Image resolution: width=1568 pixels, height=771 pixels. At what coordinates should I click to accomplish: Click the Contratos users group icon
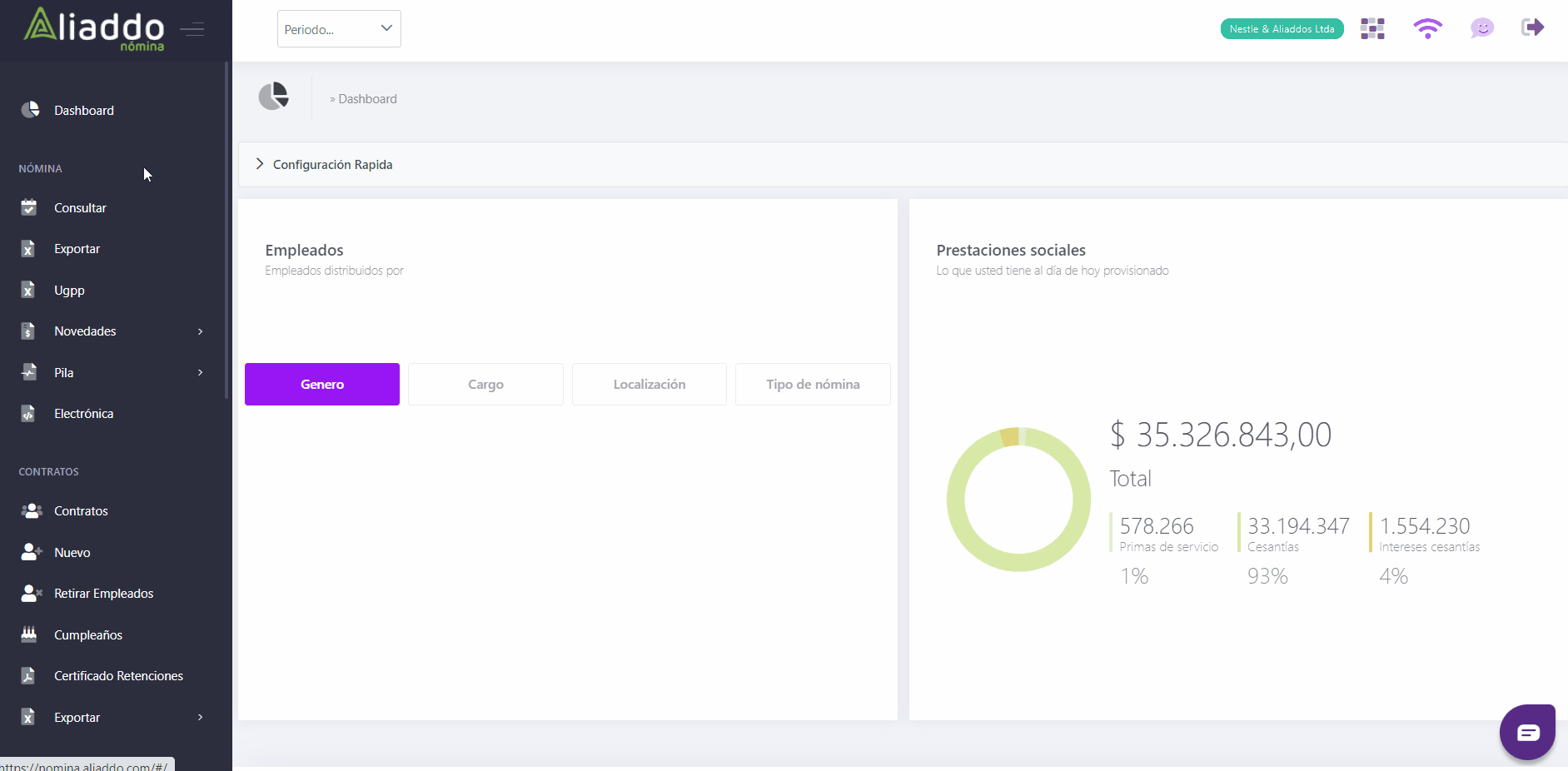32,510
